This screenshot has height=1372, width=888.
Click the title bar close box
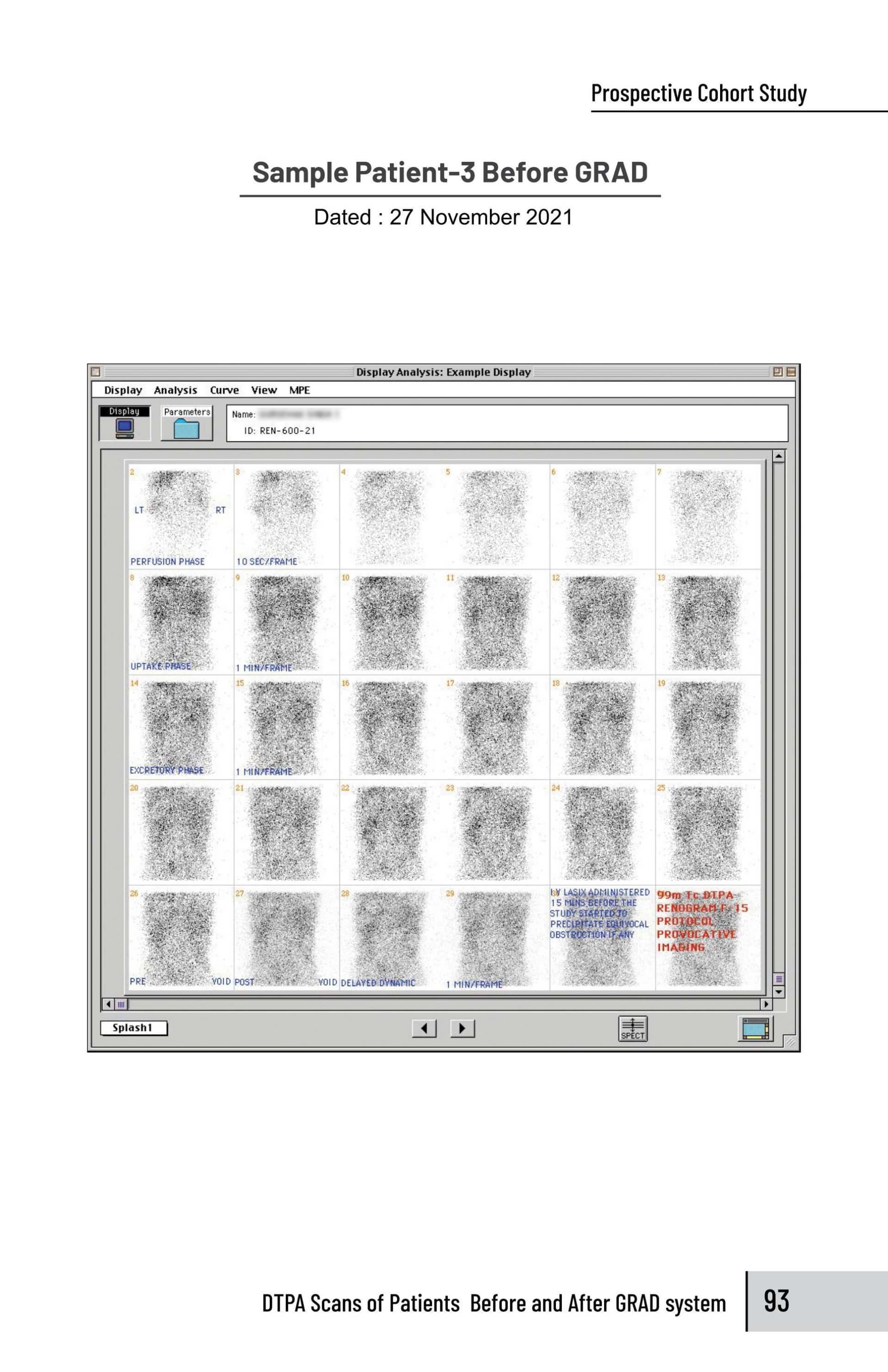click(x=96, y=372)
